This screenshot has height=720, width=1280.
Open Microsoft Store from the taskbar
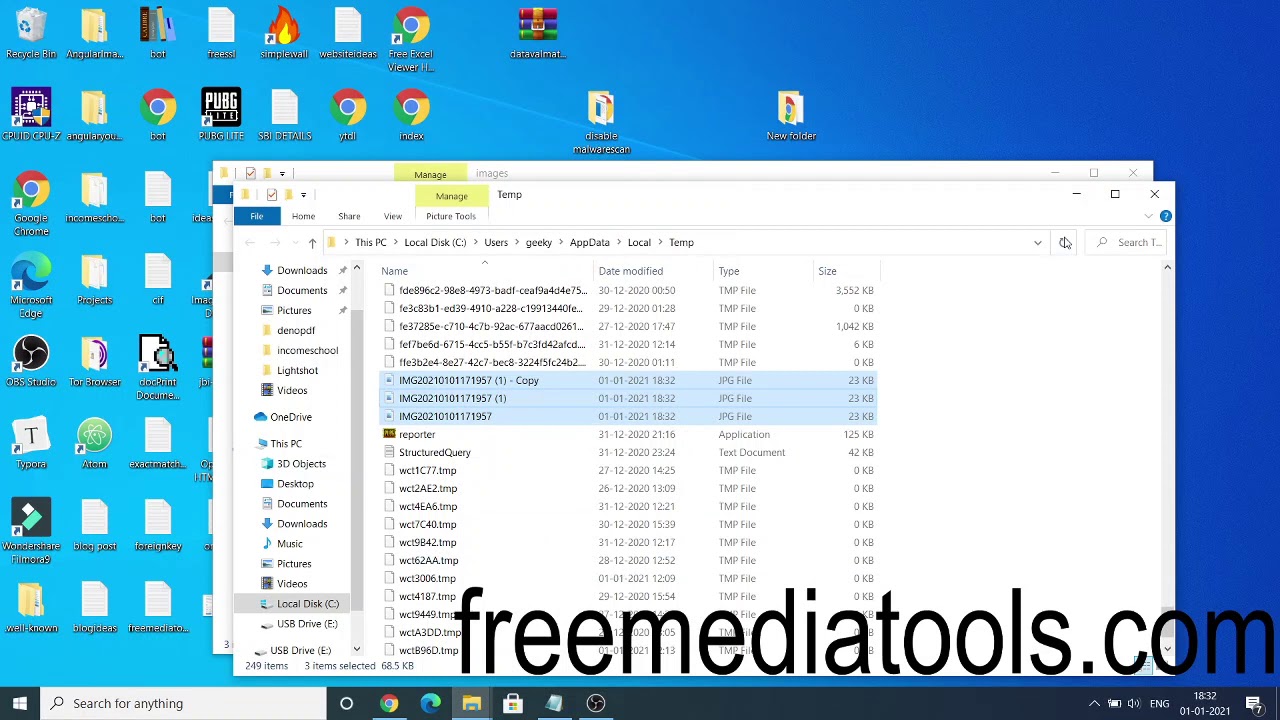[512, 703]
